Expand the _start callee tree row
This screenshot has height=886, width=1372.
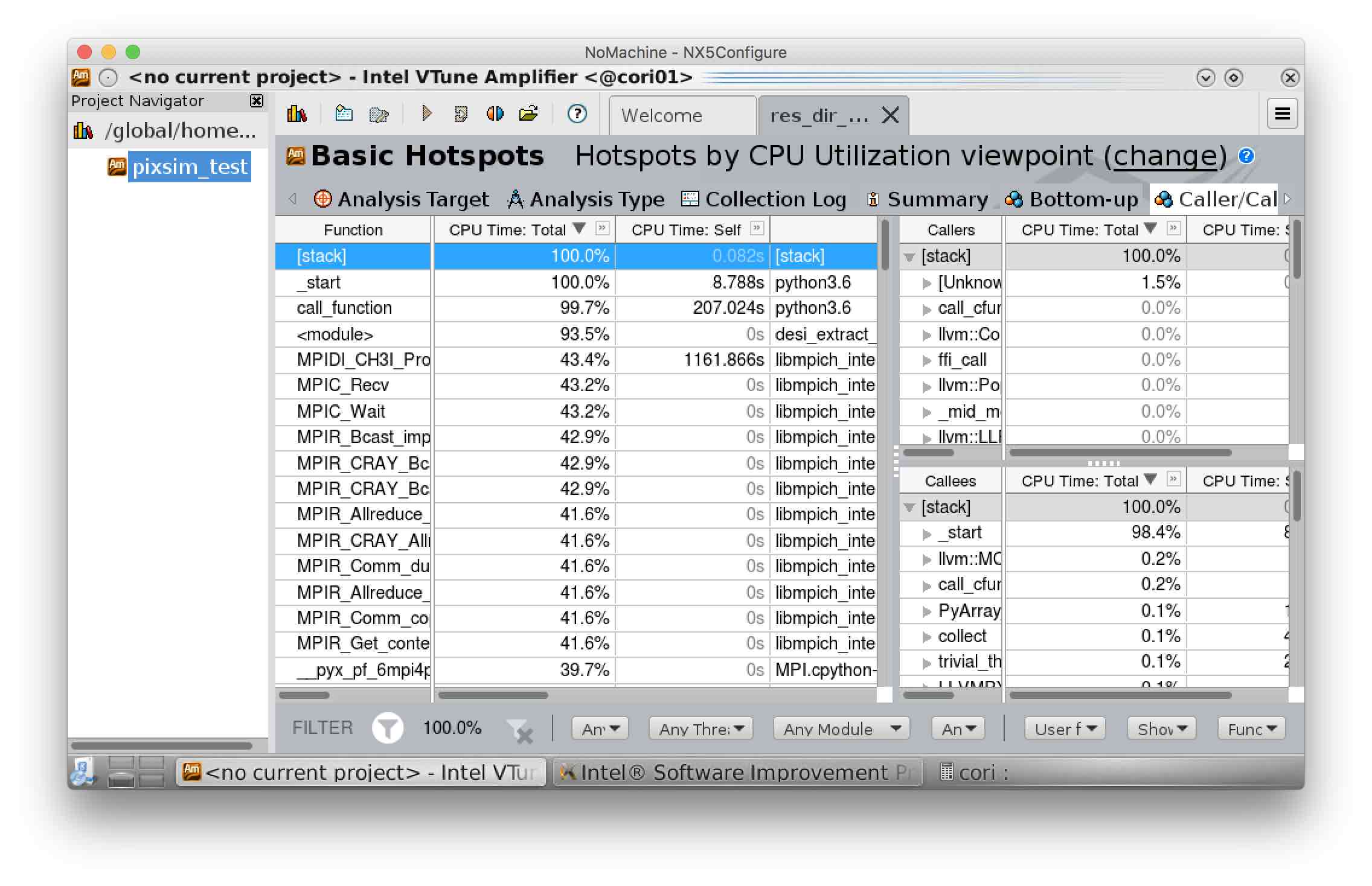point(927,534)
